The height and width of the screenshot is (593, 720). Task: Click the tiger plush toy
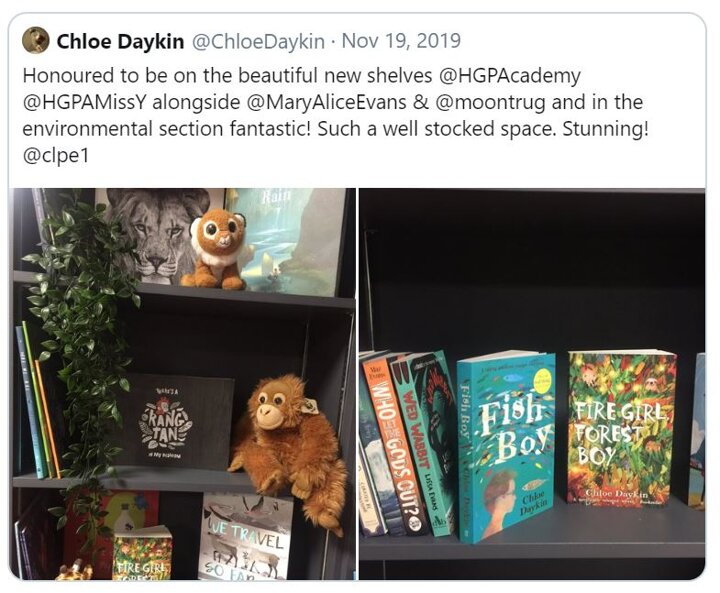(x=217, y=248)
